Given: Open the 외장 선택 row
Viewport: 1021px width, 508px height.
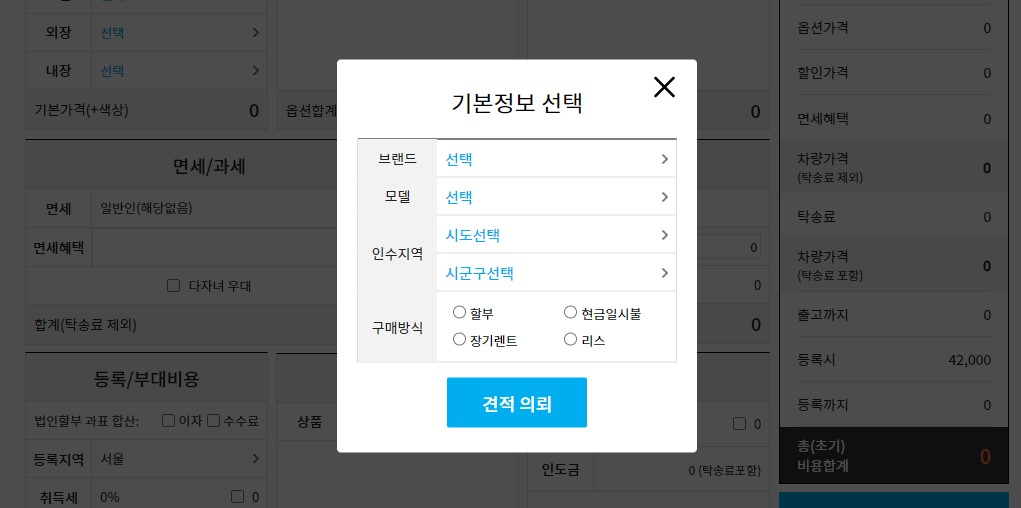Looking at the screenshot, I should 179,33.
